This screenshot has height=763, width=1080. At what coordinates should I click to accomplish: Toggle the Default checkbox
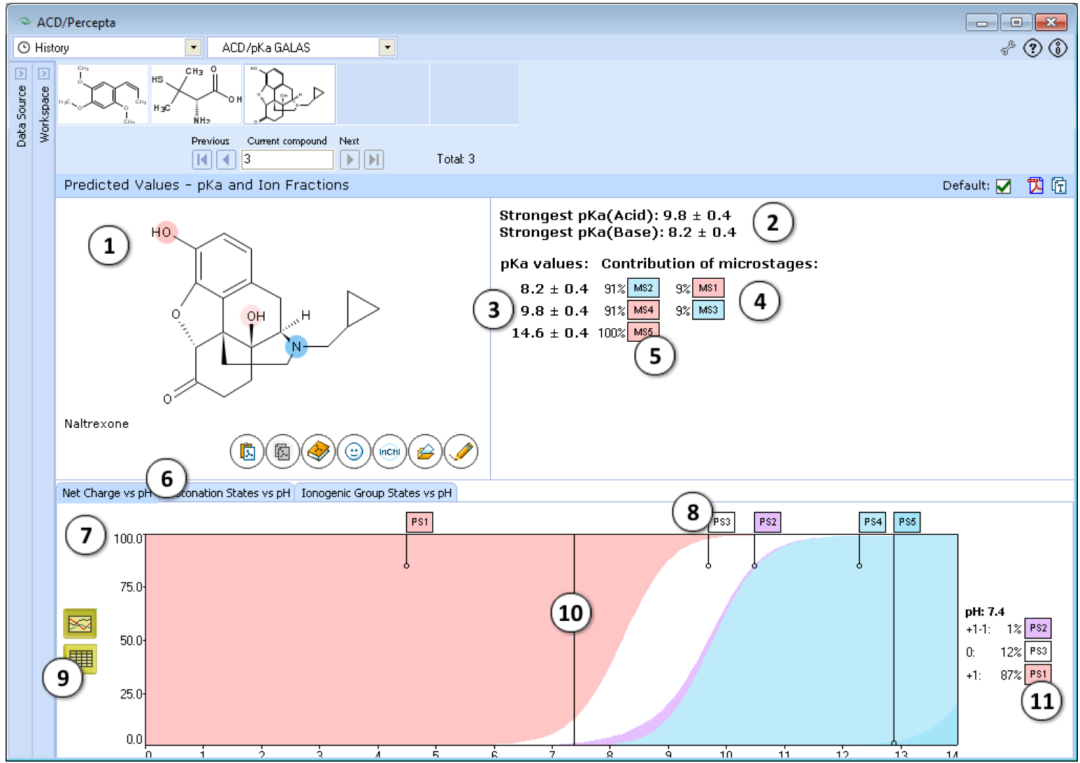[x=1002, y=185]
